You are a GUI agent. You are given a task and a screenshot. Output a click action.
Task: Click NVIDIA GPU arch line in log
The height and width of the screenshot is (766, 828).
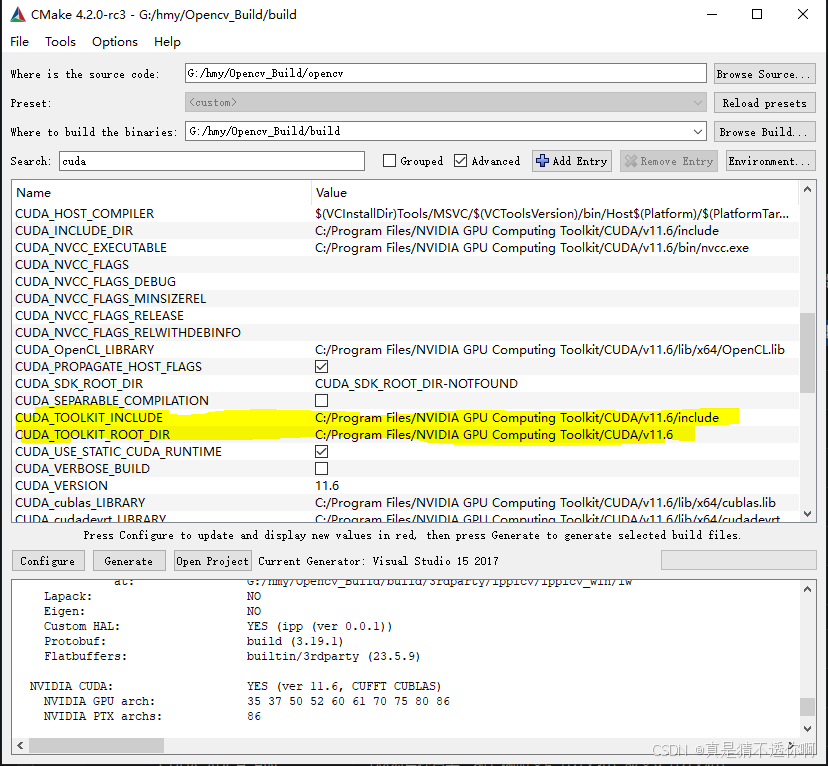247,701
